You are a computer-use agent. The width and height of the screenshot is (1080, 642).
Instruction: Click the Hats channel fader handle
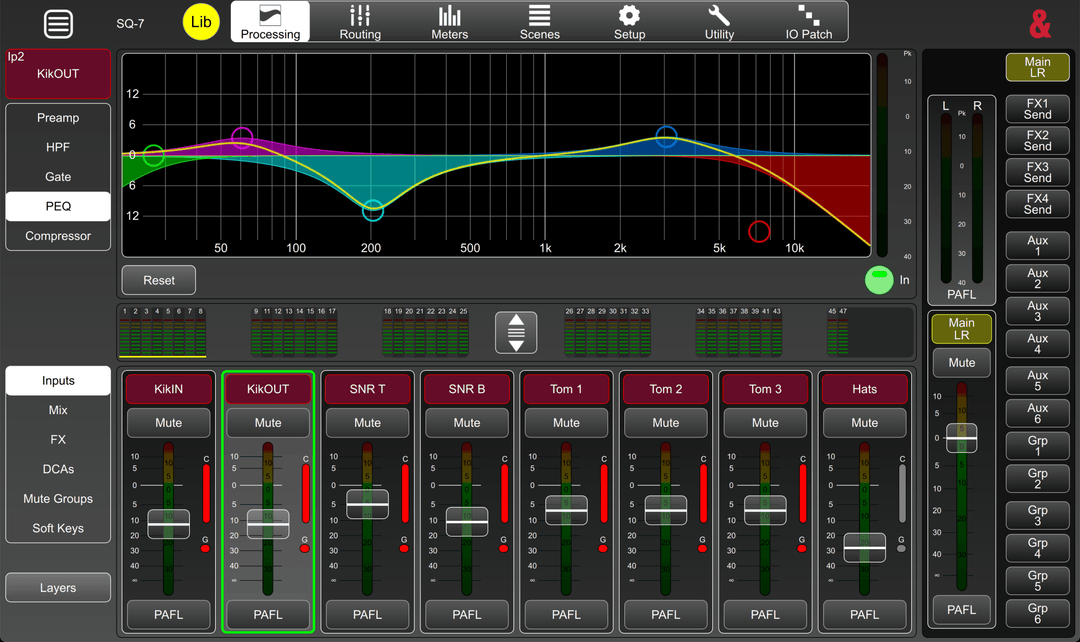864,547
